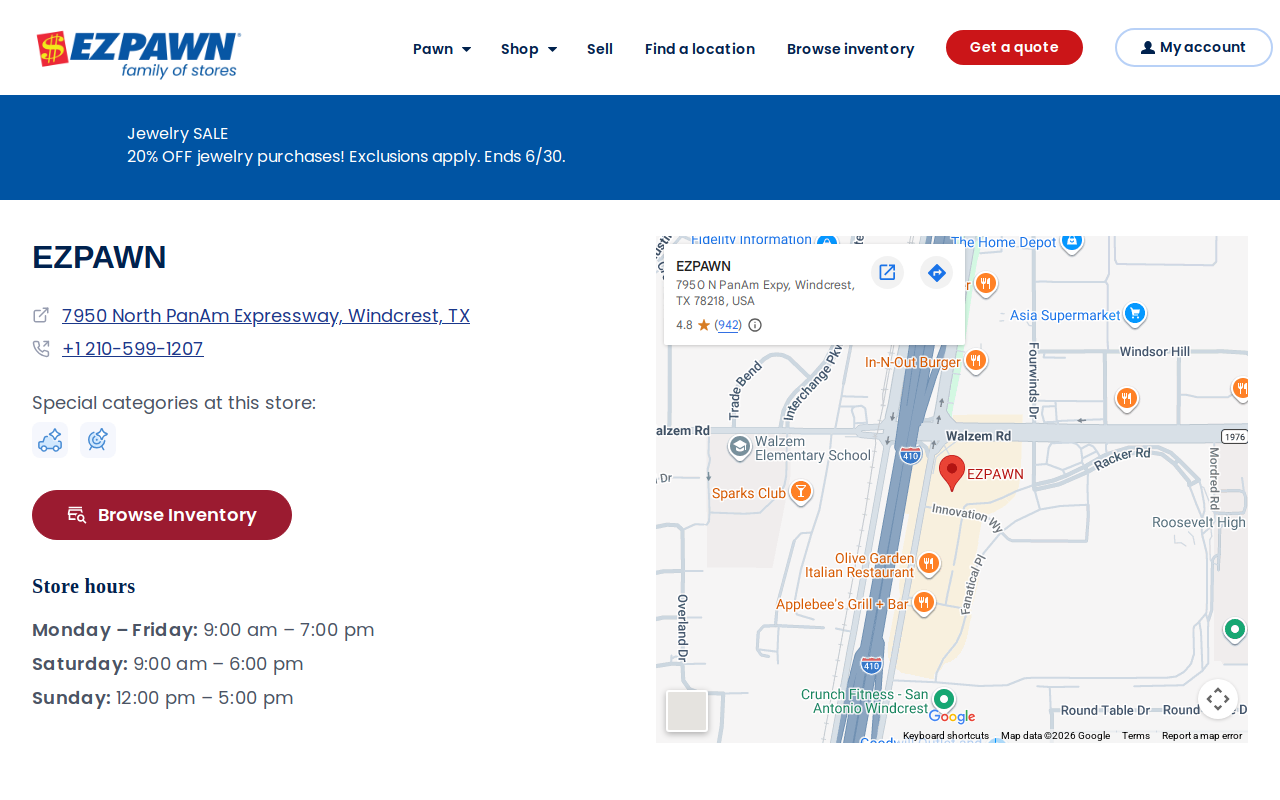The width and height of the screenshot is (1280, 800).
Task: Expand the Shop dropdown menu
Action: 529,49
